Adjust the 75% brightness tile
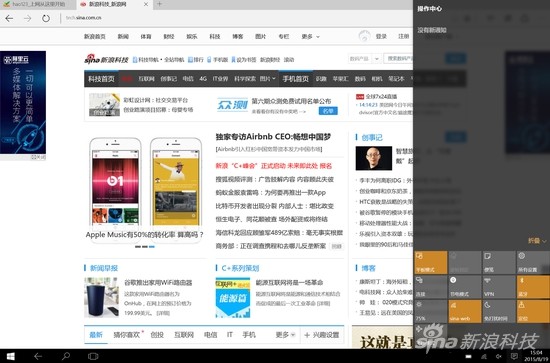Viewport: 550px width, 363px height. click(431, 311)
